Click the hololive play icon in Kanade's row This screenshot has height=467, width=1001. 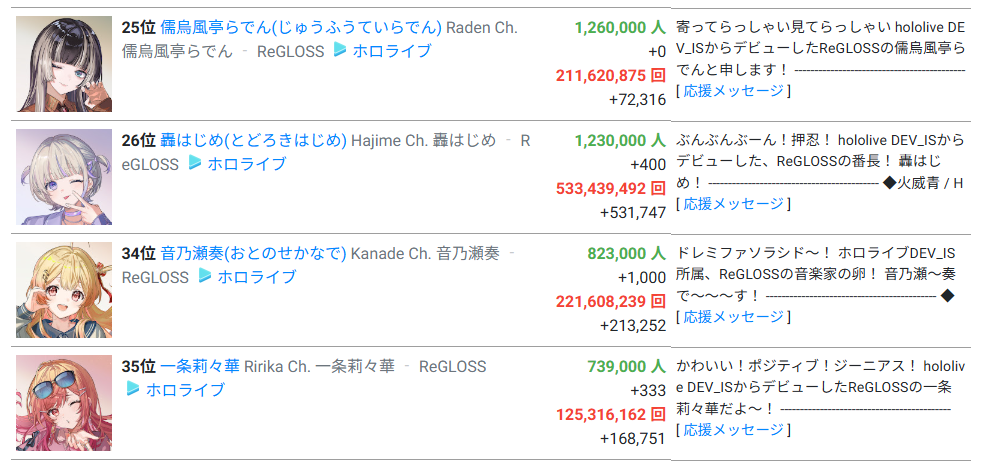point(204,276)
